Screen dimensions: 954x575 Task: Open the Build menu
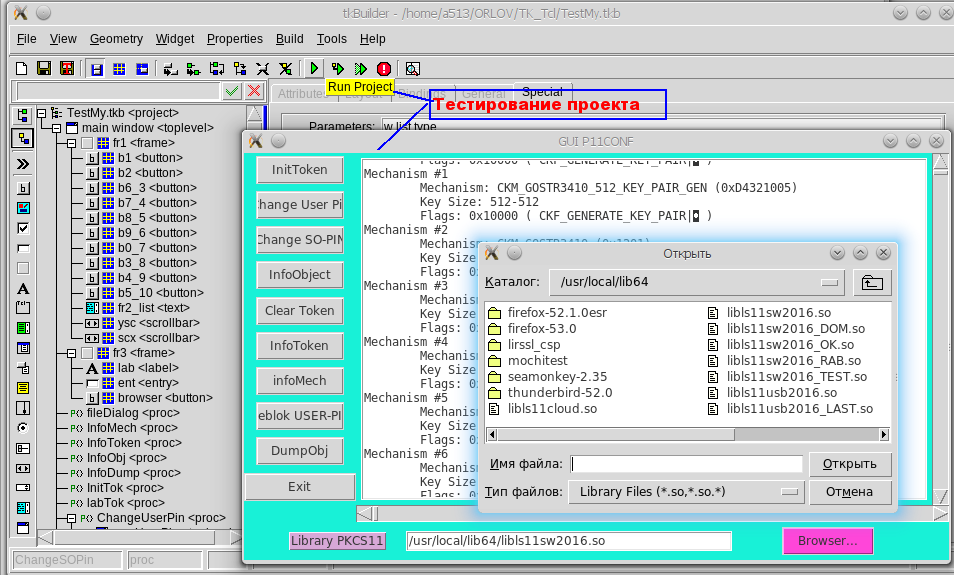coord(290,39)
